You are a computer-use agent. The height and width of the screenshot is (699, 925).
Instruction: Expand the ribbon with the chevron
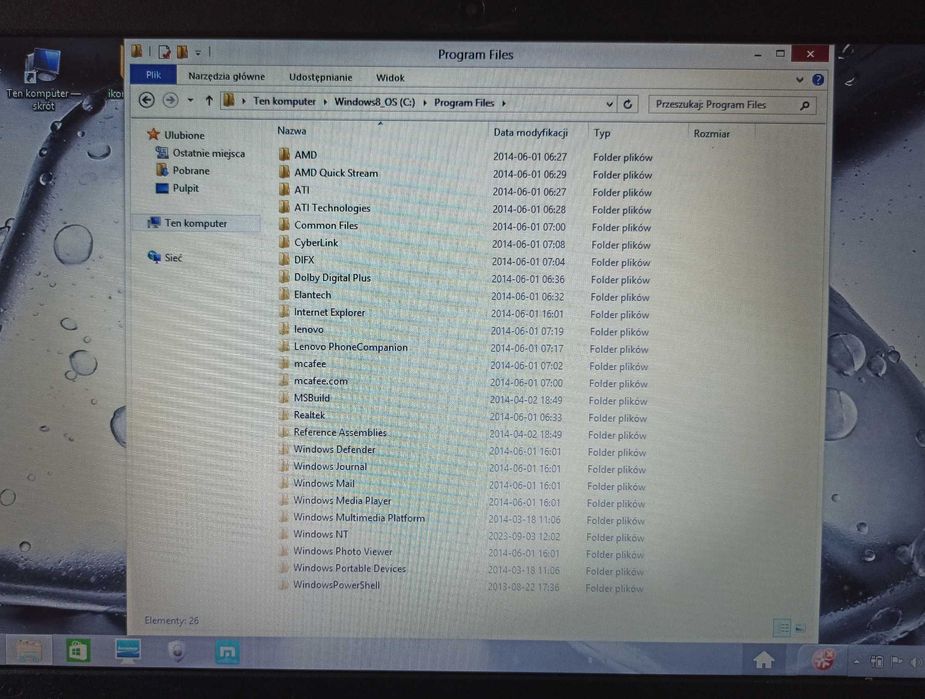799,79
